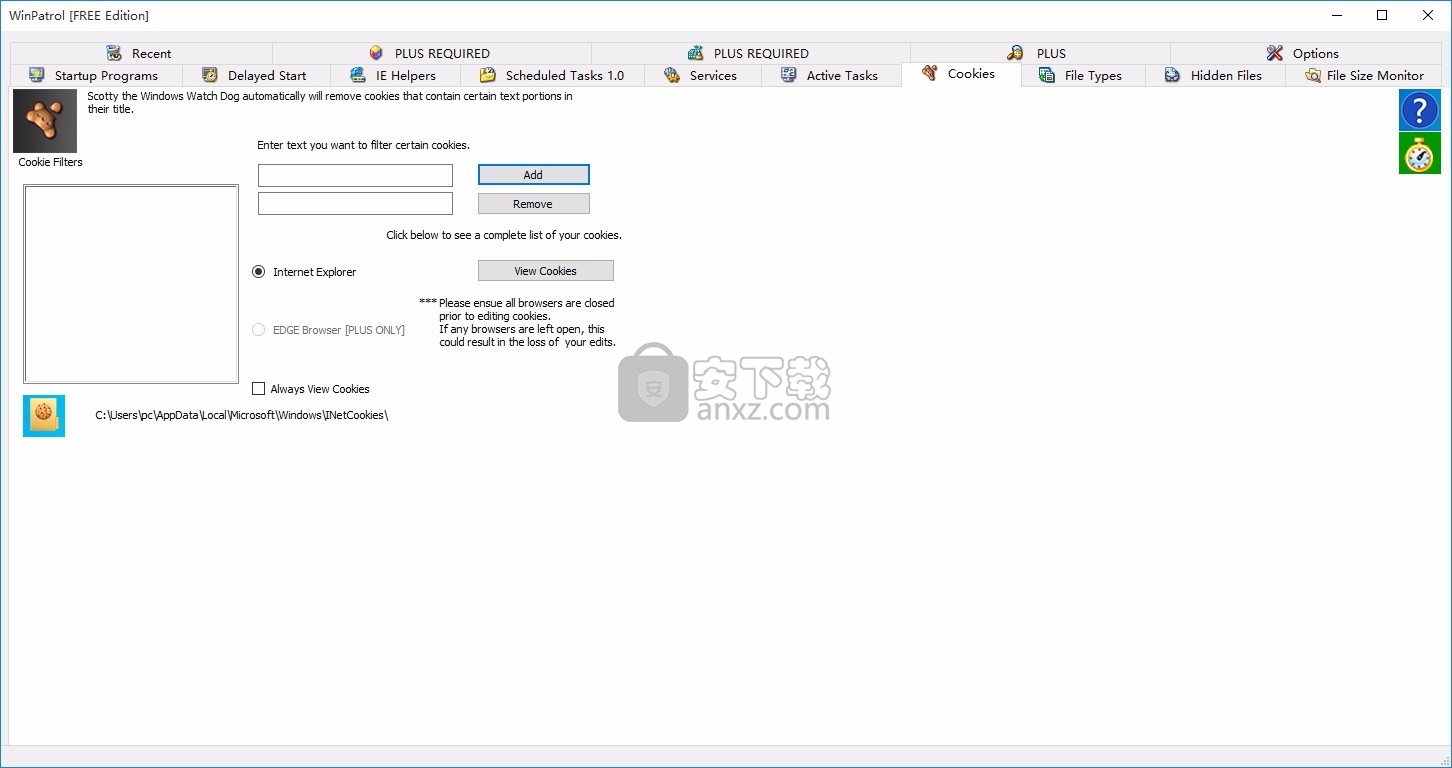Select the Scheduled Tasks 1.0 tab
Screen dimensions: 1452x768
tap(553, 75)
